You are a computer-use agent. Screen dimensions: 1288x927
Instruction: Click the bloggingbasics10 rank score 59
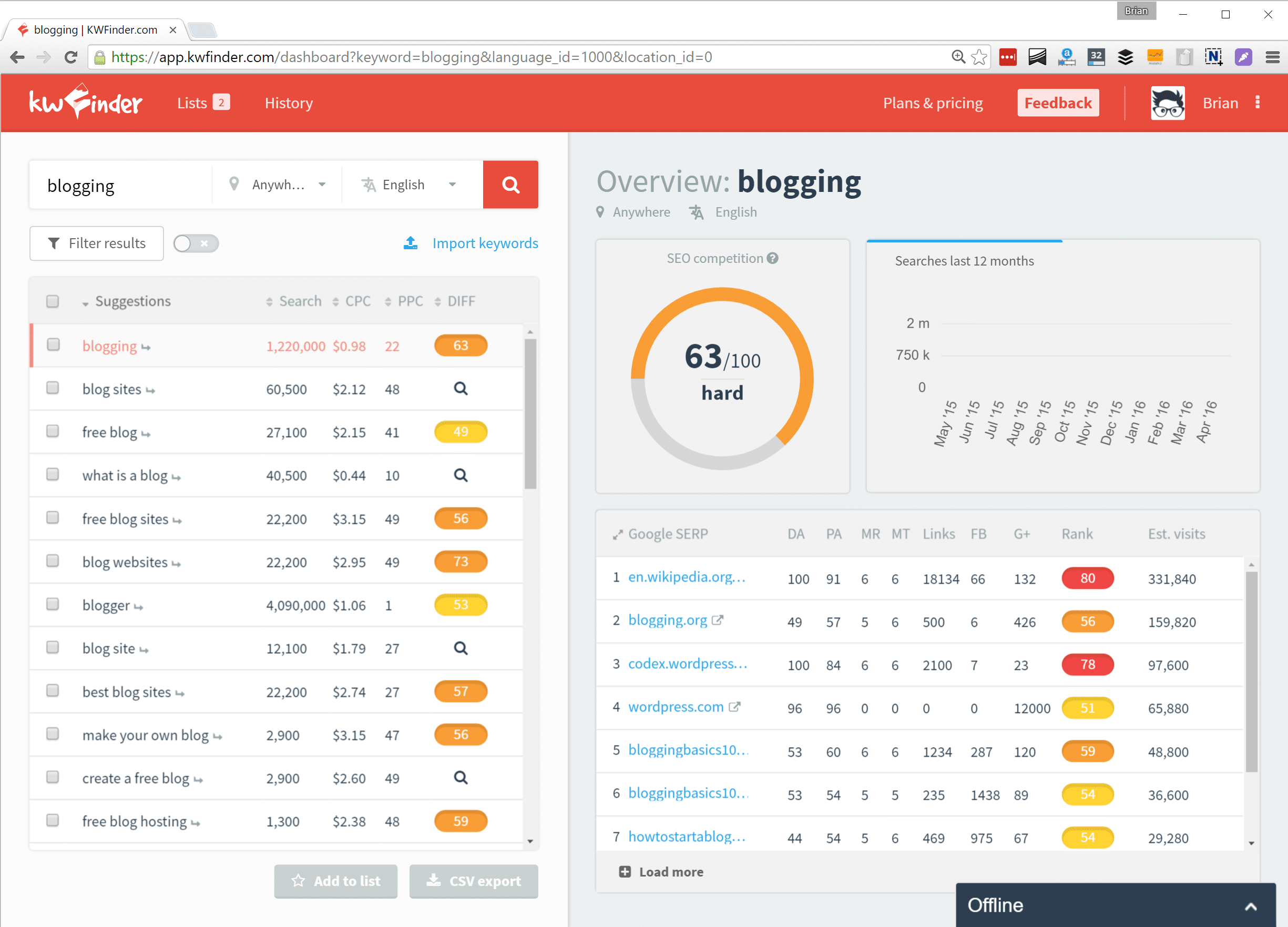1087,750
